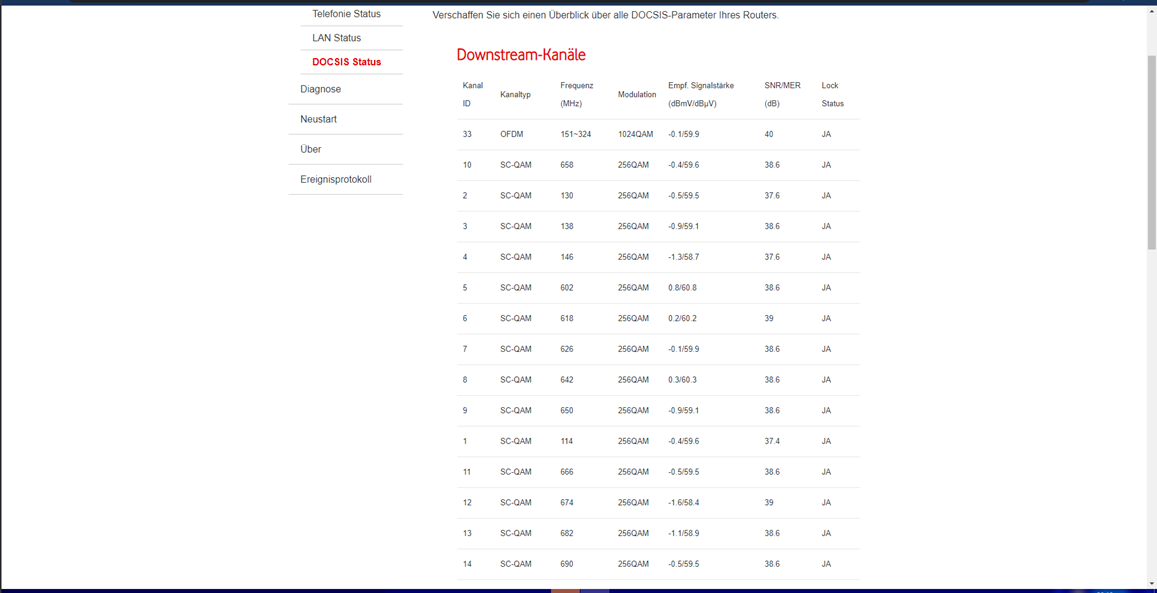Click the OFDM channel type cell
Screen dimensions: 1157x593
(x=511, y=134)
